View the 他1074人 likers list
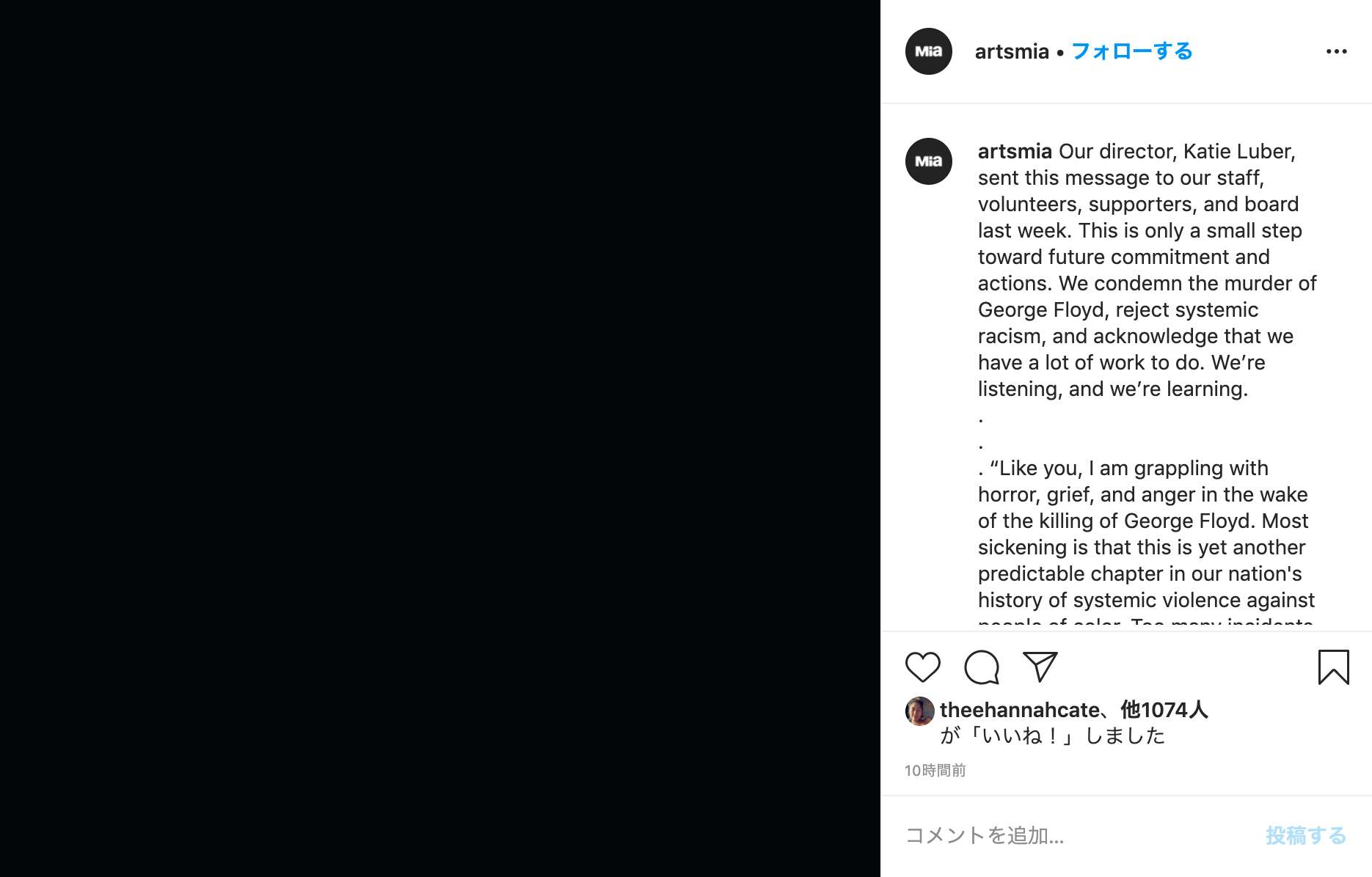This screenshot has height=877, width=1372. coord(1164,710)
